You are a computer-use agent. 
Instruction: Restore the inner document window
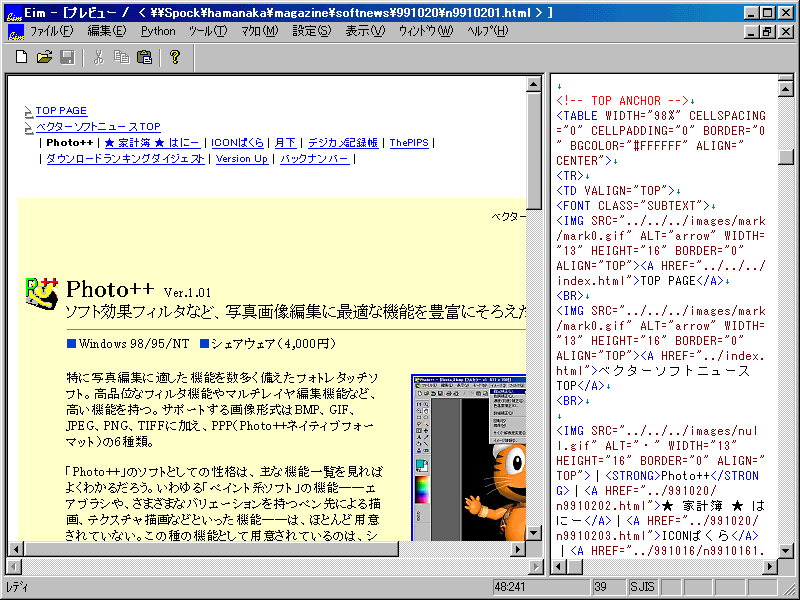[x=767, y=32]
